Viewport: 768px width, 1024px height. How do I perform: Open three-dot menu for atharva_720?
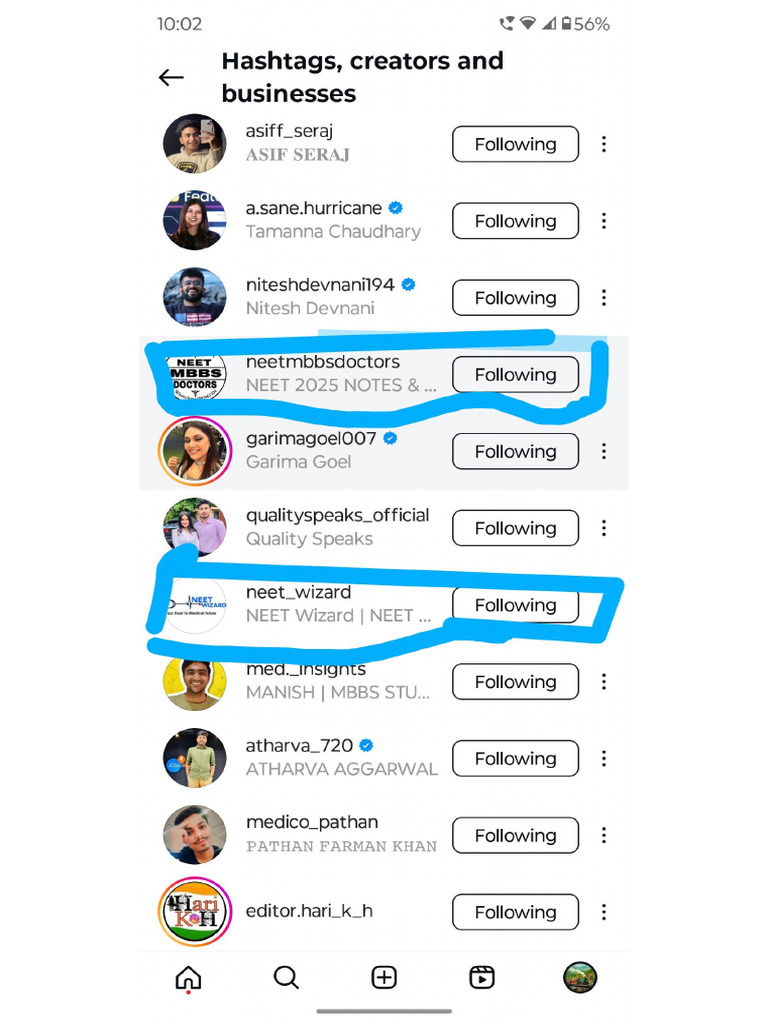[x=604, y=758]
